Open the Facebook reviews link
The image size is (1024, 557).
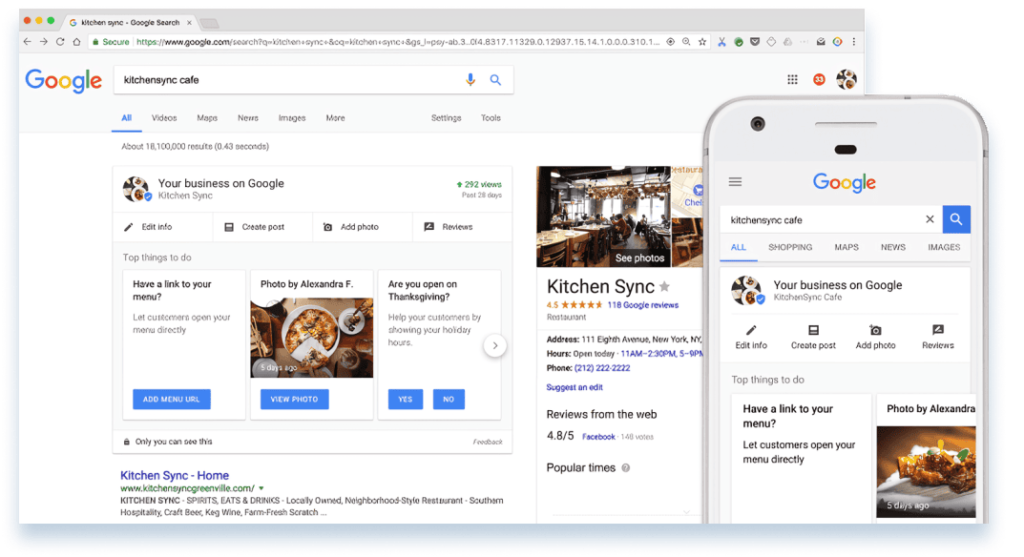point(598,437)
